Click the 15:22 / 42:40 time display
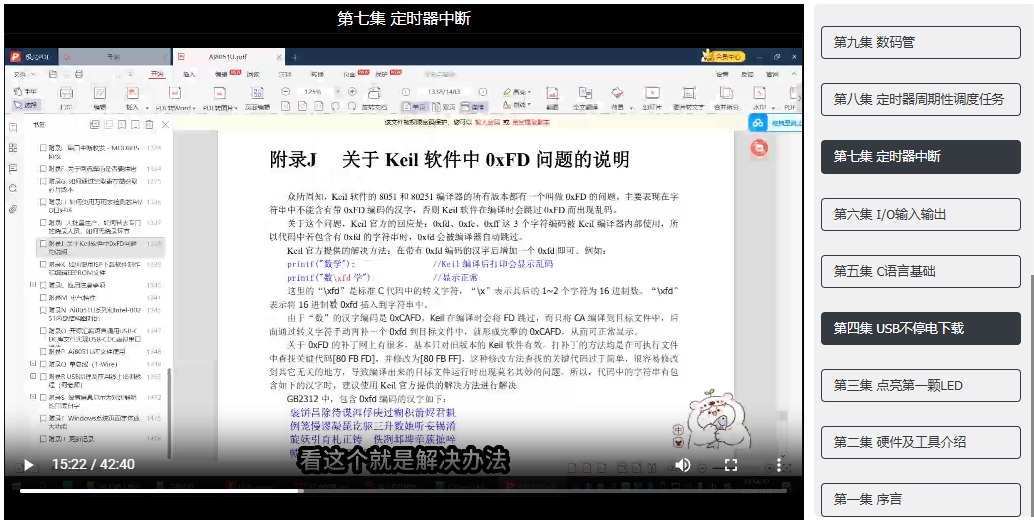Screen dimensions: 1034x520 [x=94, y=465]
